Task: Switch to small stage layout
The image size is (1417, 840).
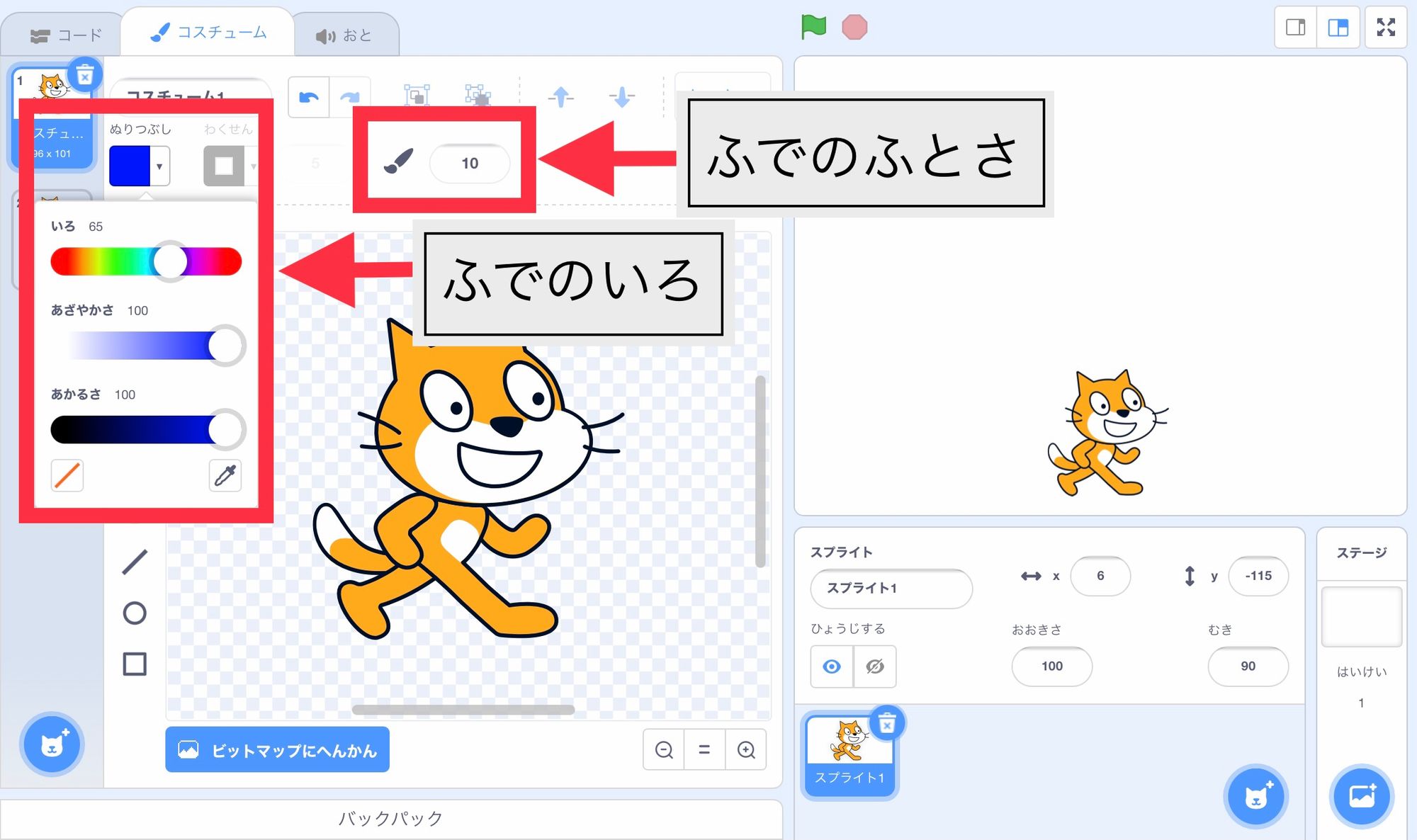Action: pyautogui.click(x=1296, y=28)
